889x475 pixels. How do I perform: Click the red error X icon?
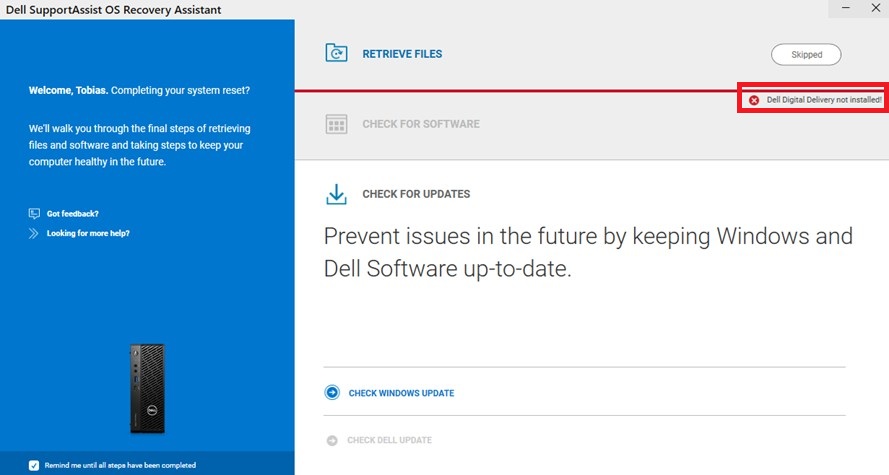click(x=754, y=100)
